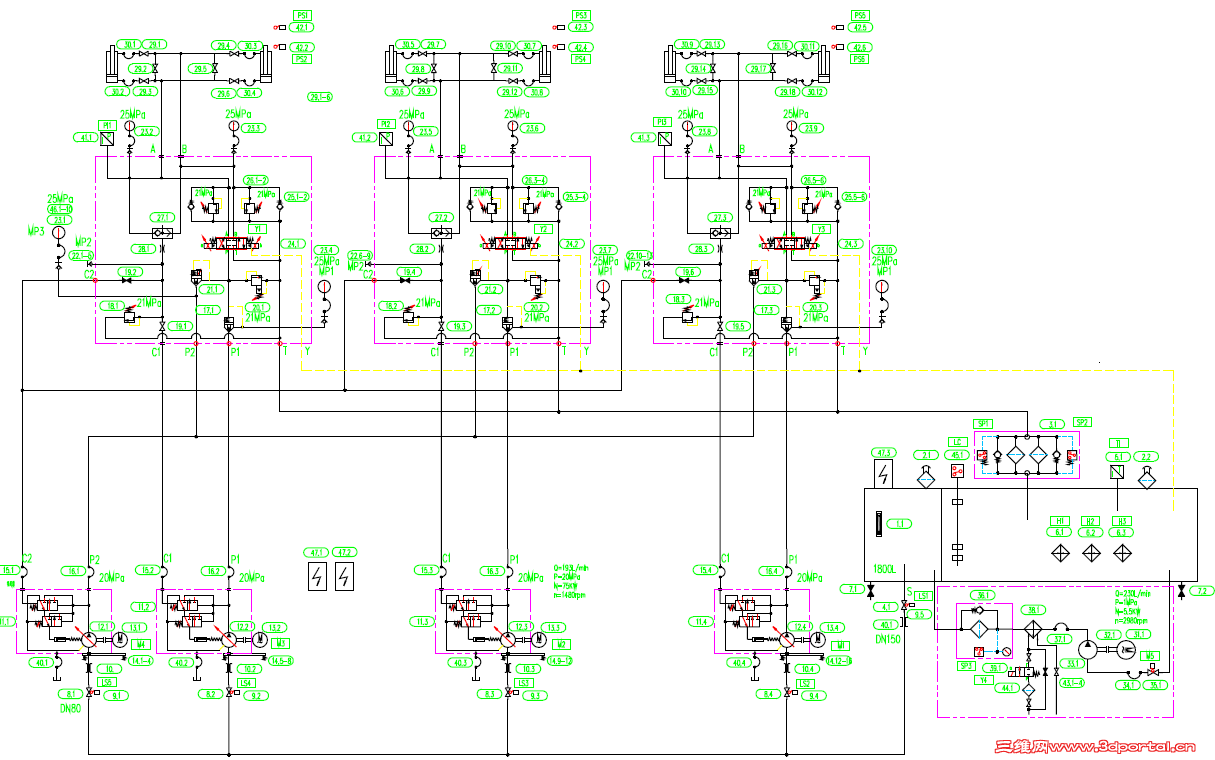The width and height of the screenshot is (1215, 760).
Task: Select the circulation pump symbol near label 32.1
Action: 1087,649
